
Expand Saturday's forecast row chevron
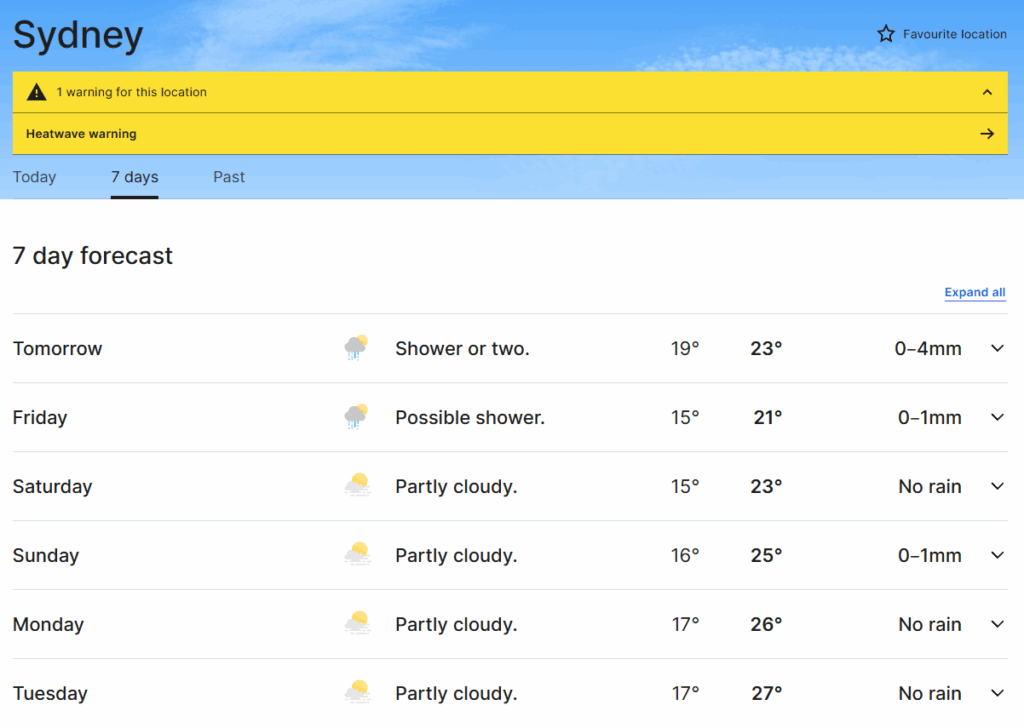pyautogui.click(x=996, y=486)
